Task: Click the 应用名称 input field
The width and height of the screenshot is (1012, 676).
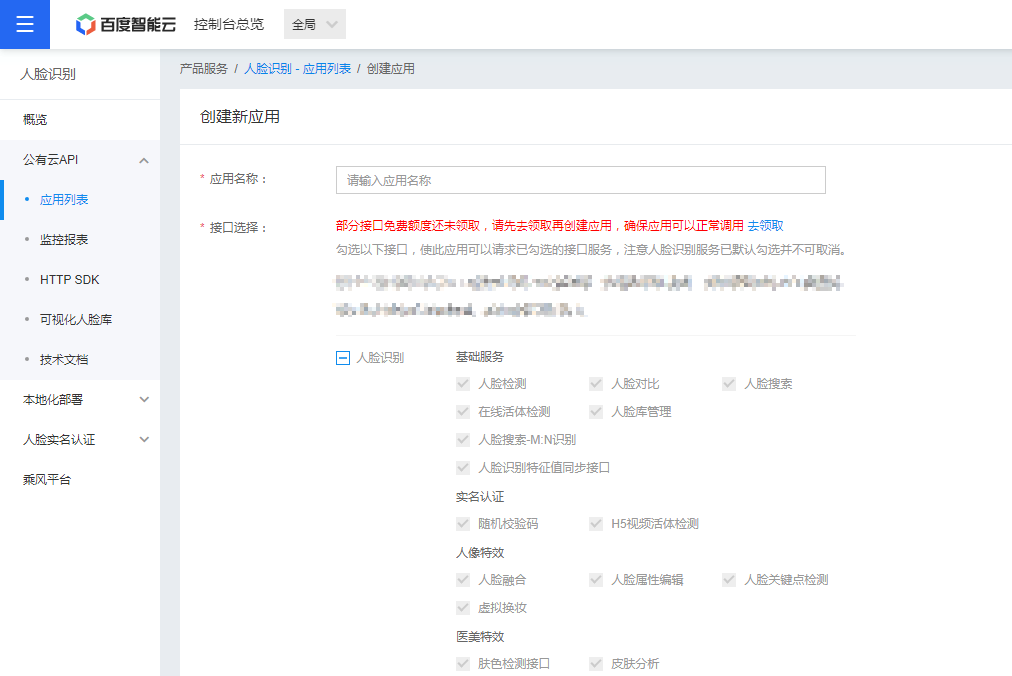Action: tap(580, 180)
